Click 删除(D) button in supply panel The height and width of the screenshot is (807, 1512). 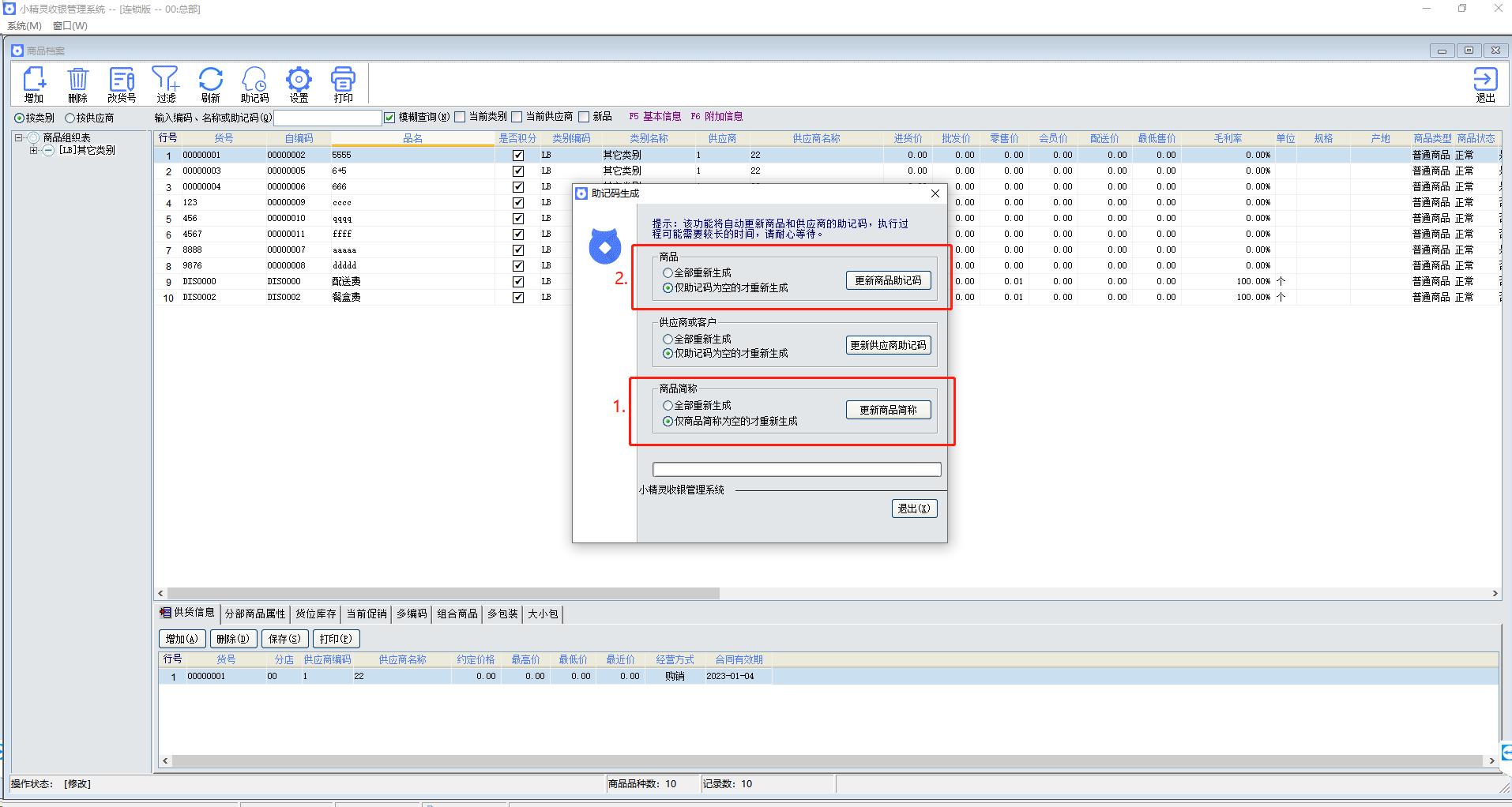pyautogui.click(x=233, y=639)
